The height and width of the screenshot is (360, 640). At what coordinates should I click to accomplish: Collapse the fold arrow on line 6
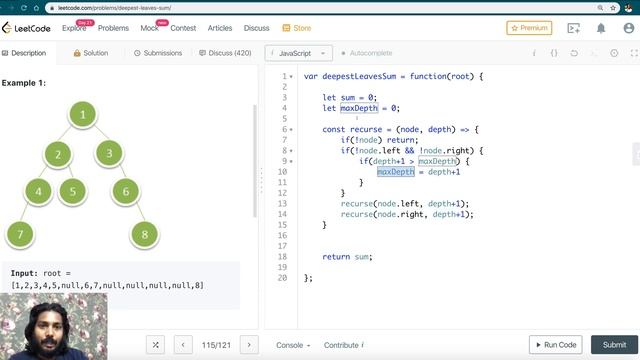click(291, 129)
